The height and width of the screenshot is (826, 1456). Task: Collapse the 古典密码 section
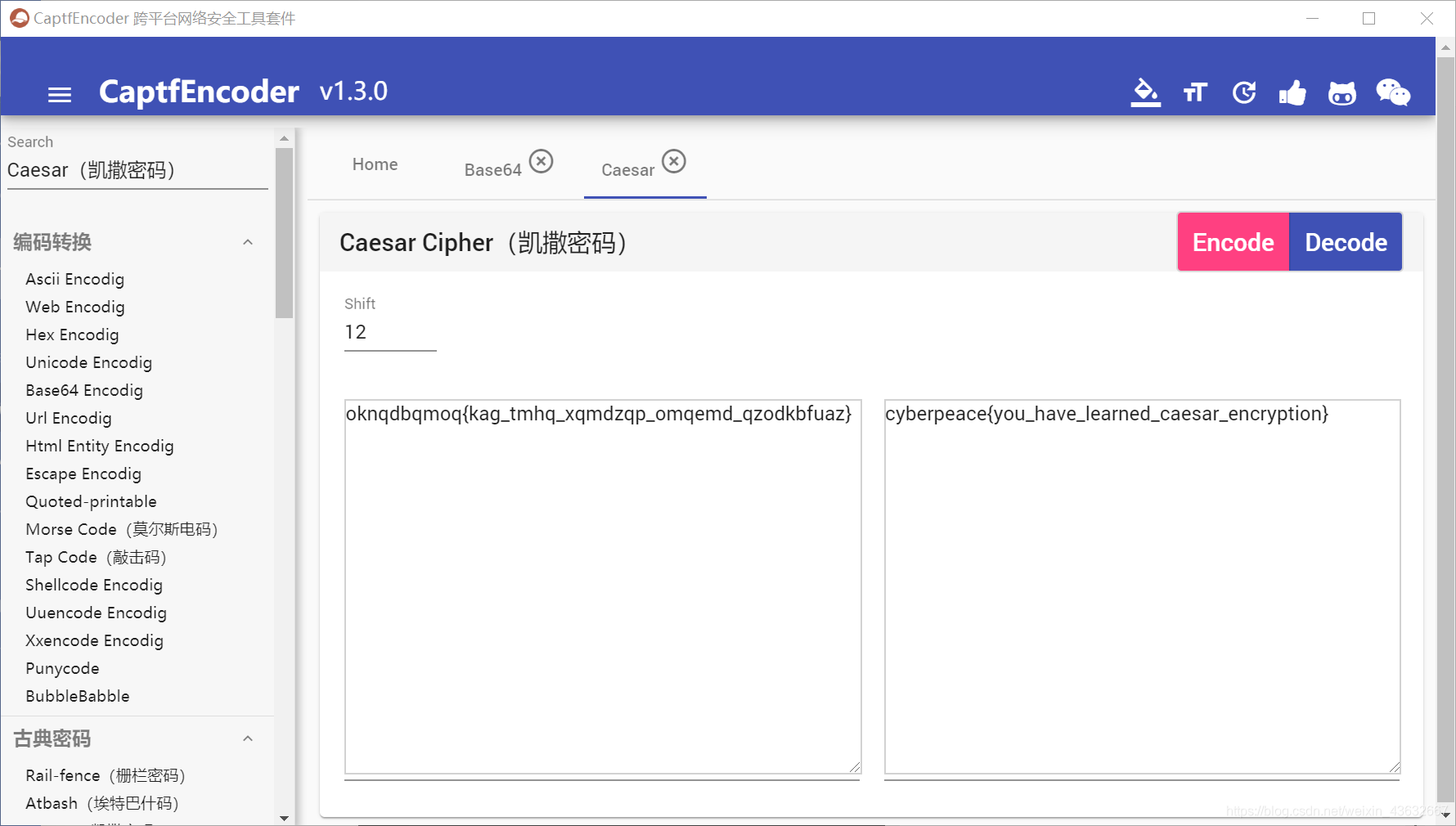[248, 738]
